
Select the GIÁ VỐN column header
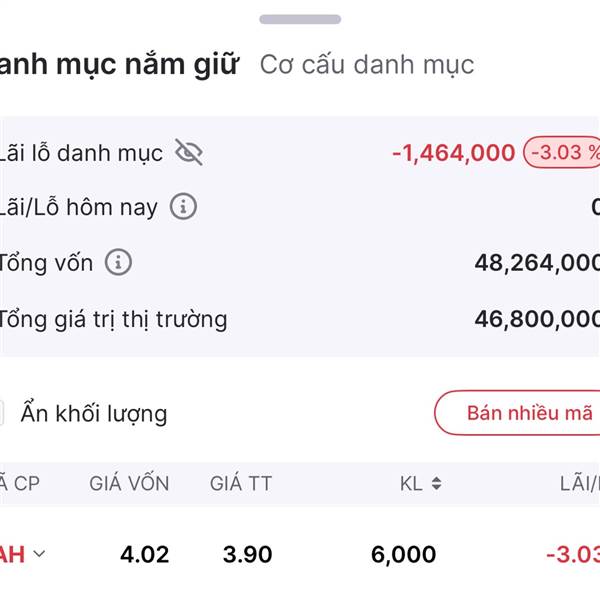pos(129,484)
